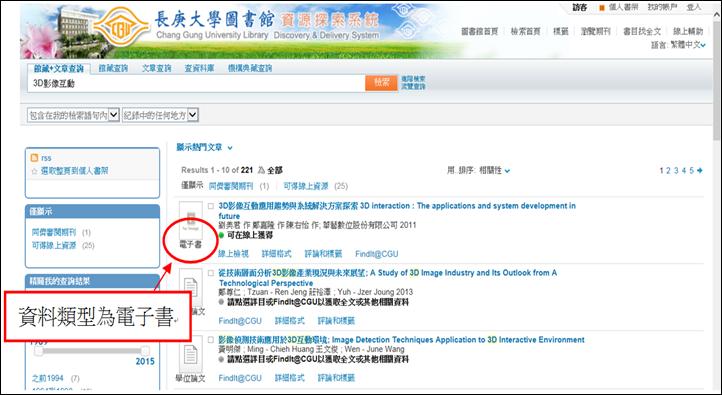
Task: Click FindIt@CGU under the Image Detection result
Action: [x=240, y=378]
